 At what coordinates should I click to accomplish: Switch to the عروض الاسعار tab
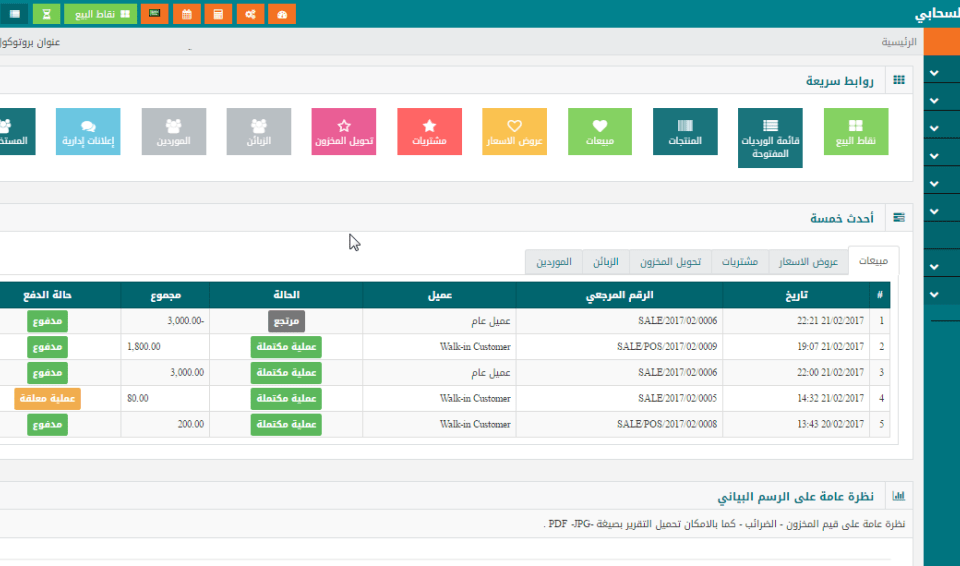[x=808, y=262]
